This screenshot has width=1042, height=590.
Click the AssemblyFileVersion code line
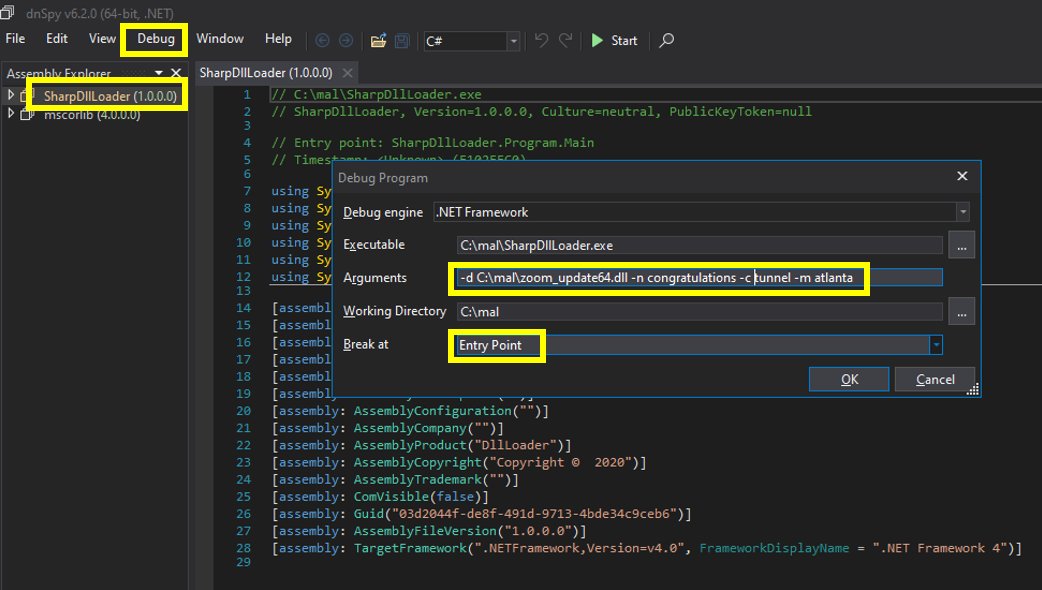pyautogui.click(x=429, y=531)
